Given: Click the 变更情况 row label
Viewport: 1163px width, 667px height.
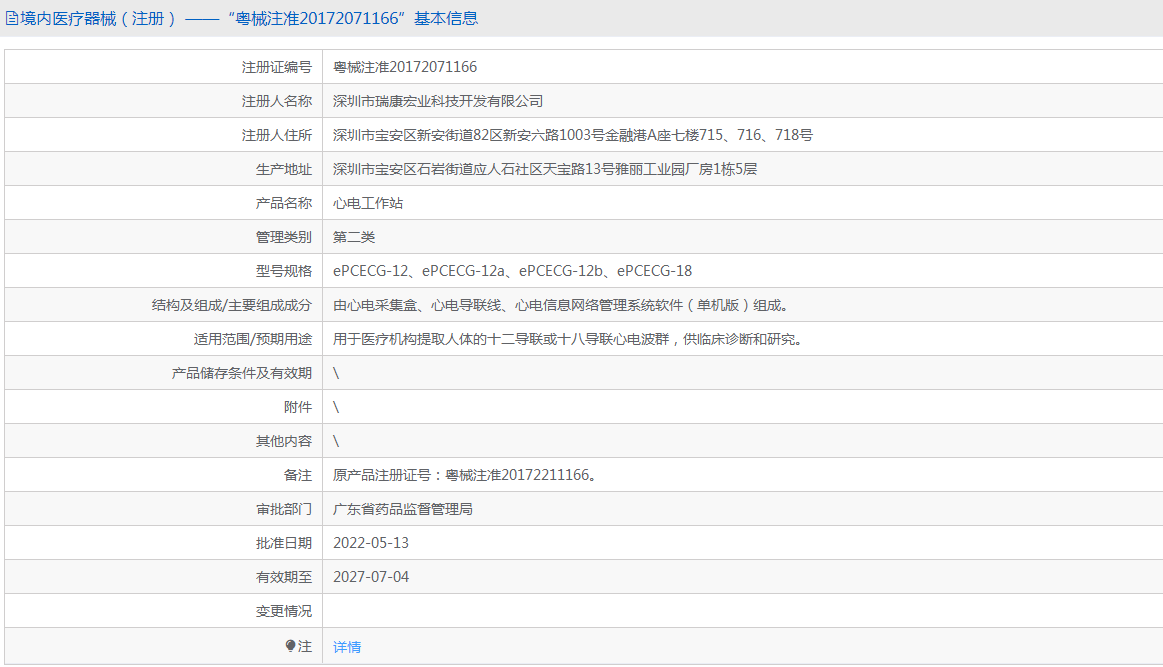Looking at the screenshot, I should [284, 611].
